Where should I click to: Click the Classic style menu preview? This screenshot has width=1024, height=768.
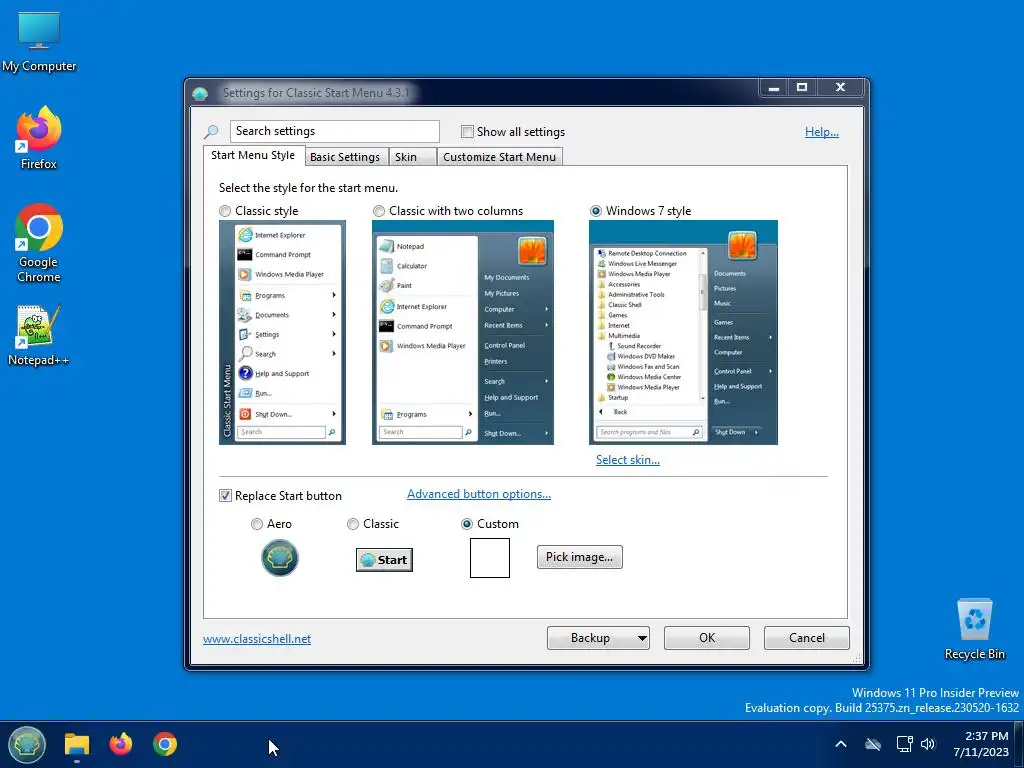click(282, 332)
